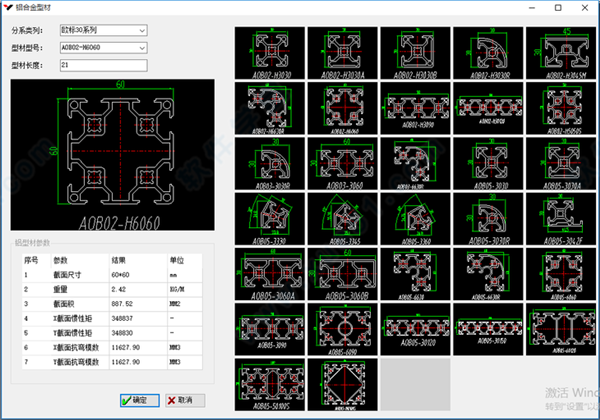The width and height of the screenshot is (600, 420).
Task: Select the AOB05-3030R rounded profile thumbnail
Action: coord(488,219)
